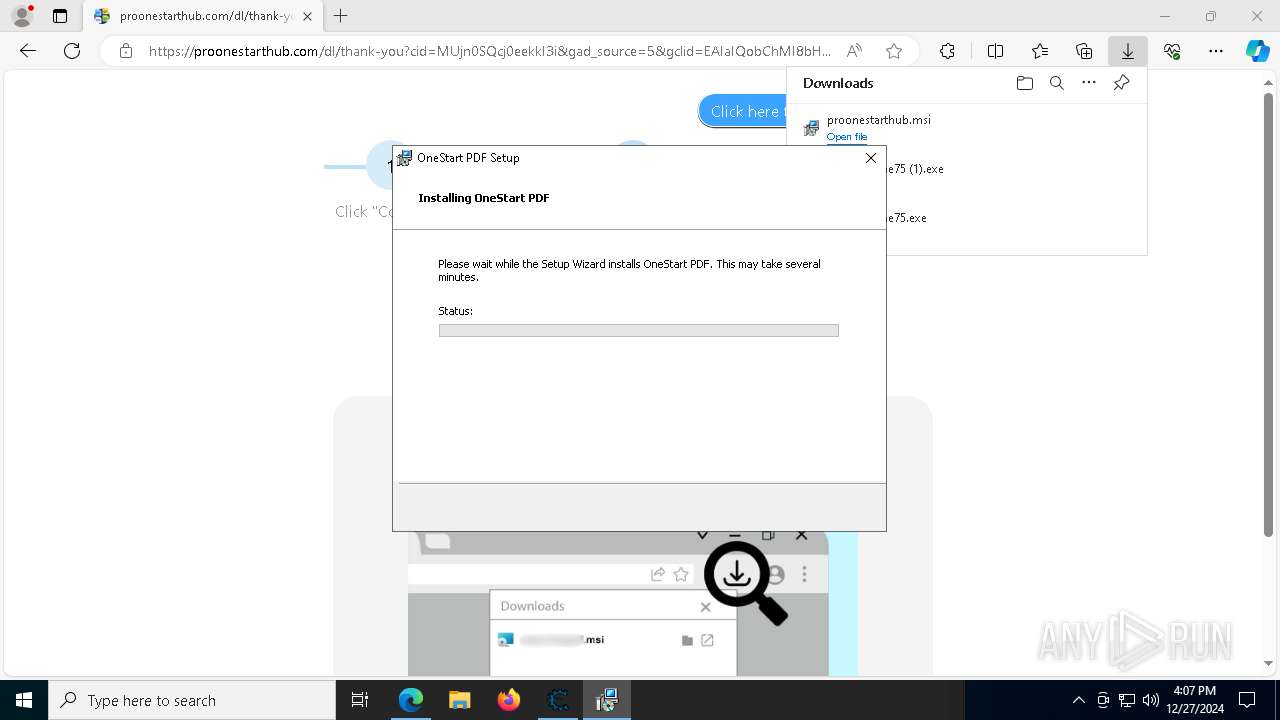
Task: Add this page to favorites
Action: 894,51
